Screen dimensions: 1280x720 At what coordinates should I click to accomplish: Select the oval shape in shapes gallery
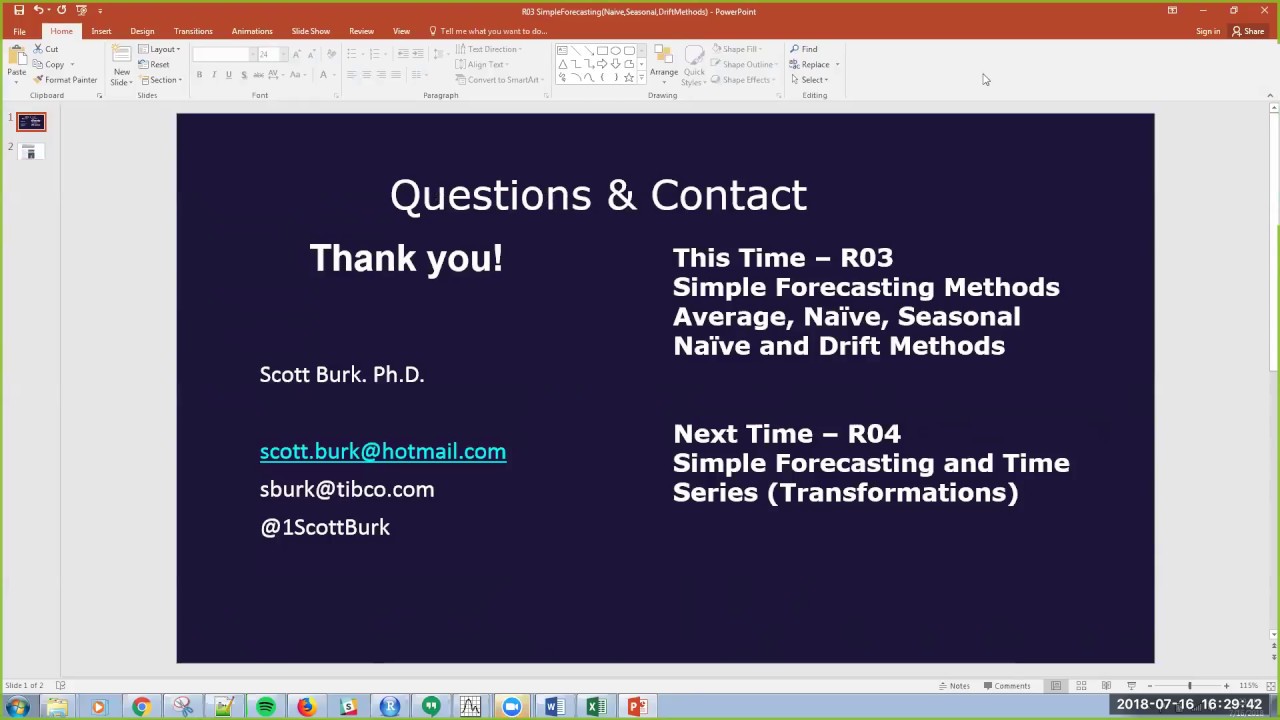click(x=615, y=50)
